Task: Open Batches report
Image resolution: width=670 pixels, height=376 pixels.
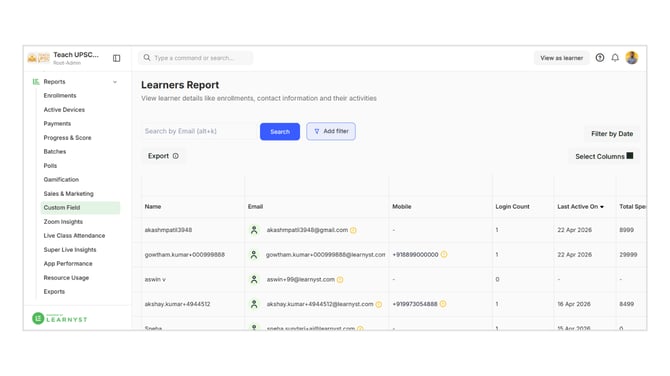Action: (55, 152)
